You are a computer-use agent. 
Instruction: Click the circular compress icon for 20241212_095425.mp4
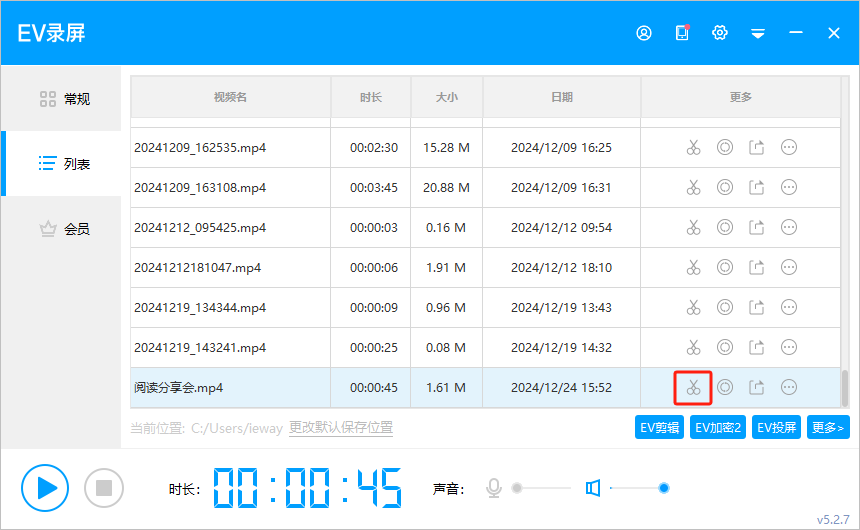(x=725, y=227)
